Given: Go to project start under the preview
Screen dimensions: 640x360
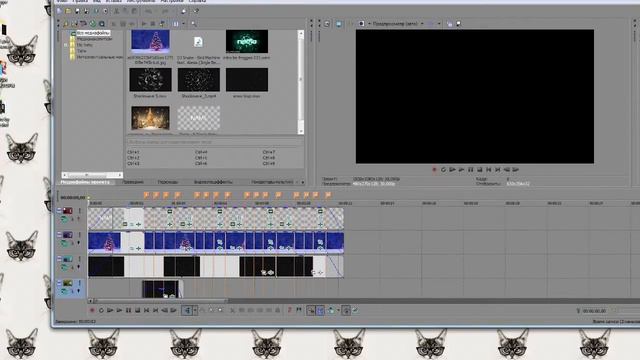Looking at the screenshot, I should (489, 169).
